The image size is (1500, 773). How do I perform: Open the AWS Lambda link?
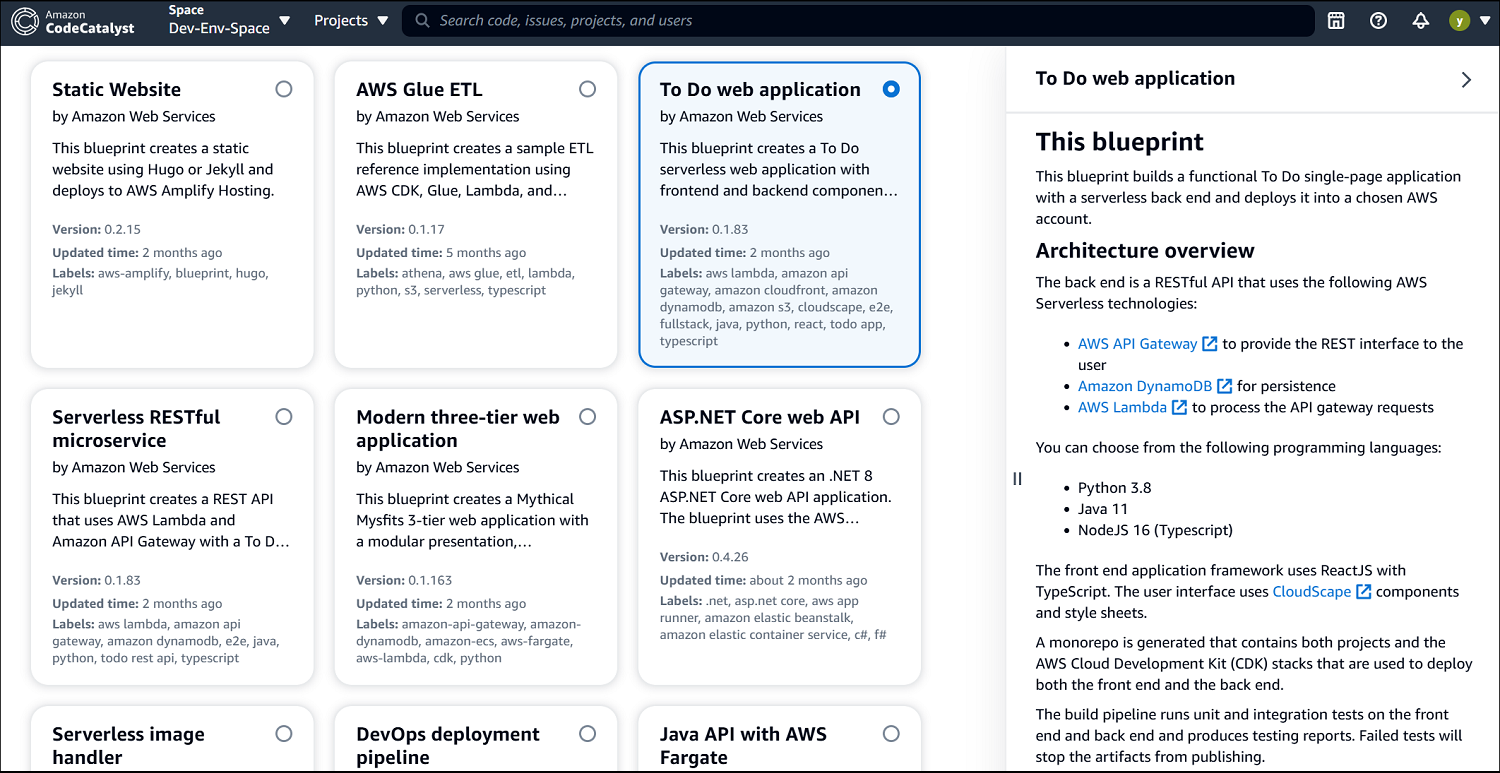click(x=1122, y=407)
